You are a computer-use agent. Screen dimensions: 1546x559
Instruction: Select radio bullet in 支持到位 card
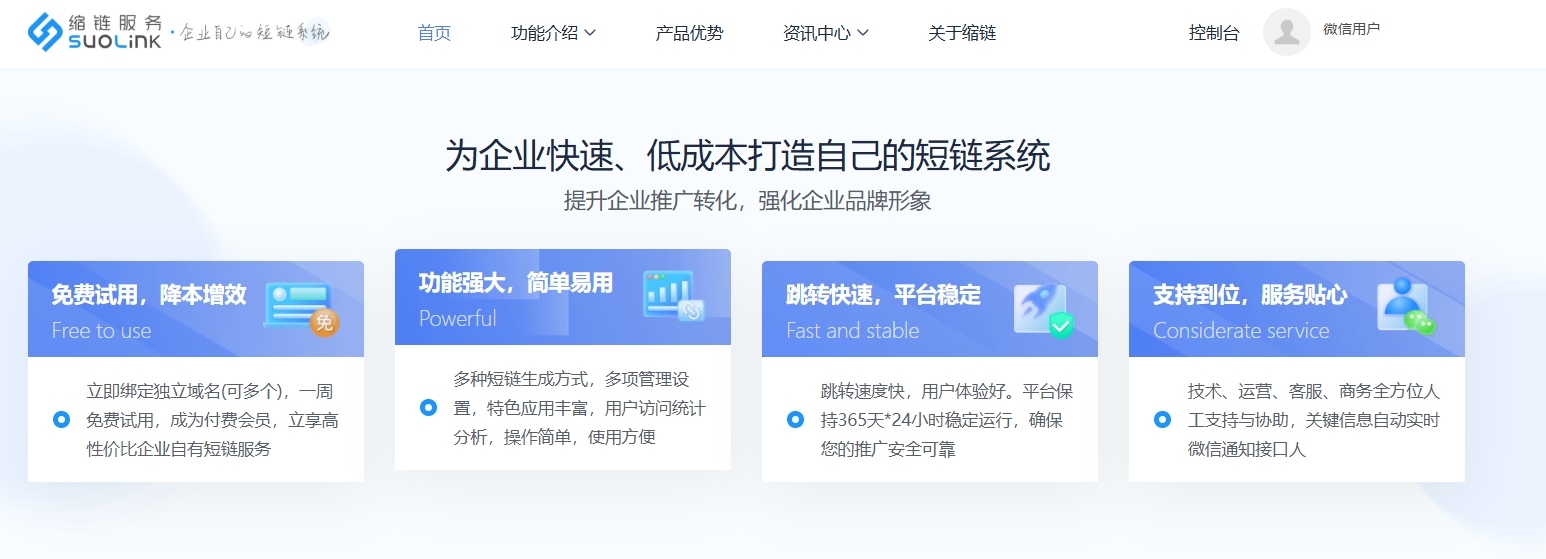[1162, 420]
